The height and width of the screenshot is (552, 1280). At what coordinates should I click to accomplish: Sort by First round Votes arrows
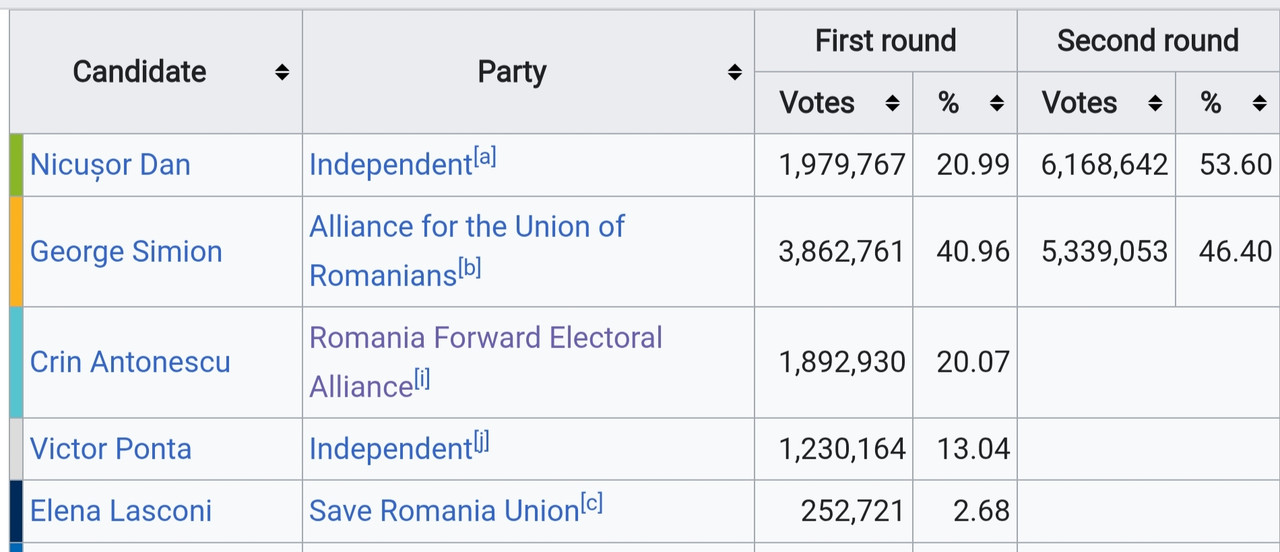pos(893,103)
